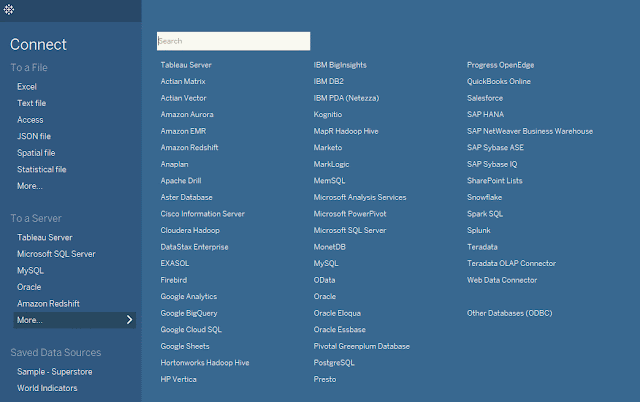Choose Progress OpenEdge
The height and width of the screenshot is (402, 640).
pyautogui.click(x=500, y=65)
